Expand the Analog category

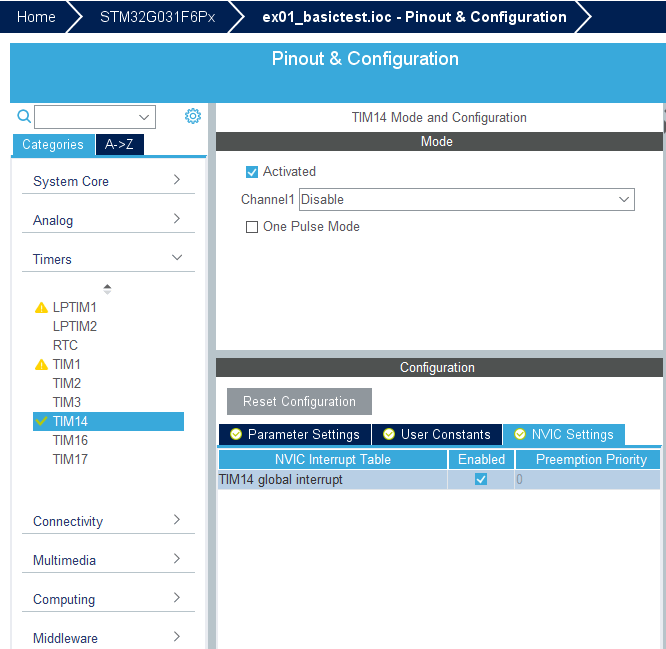click(108, 220)
